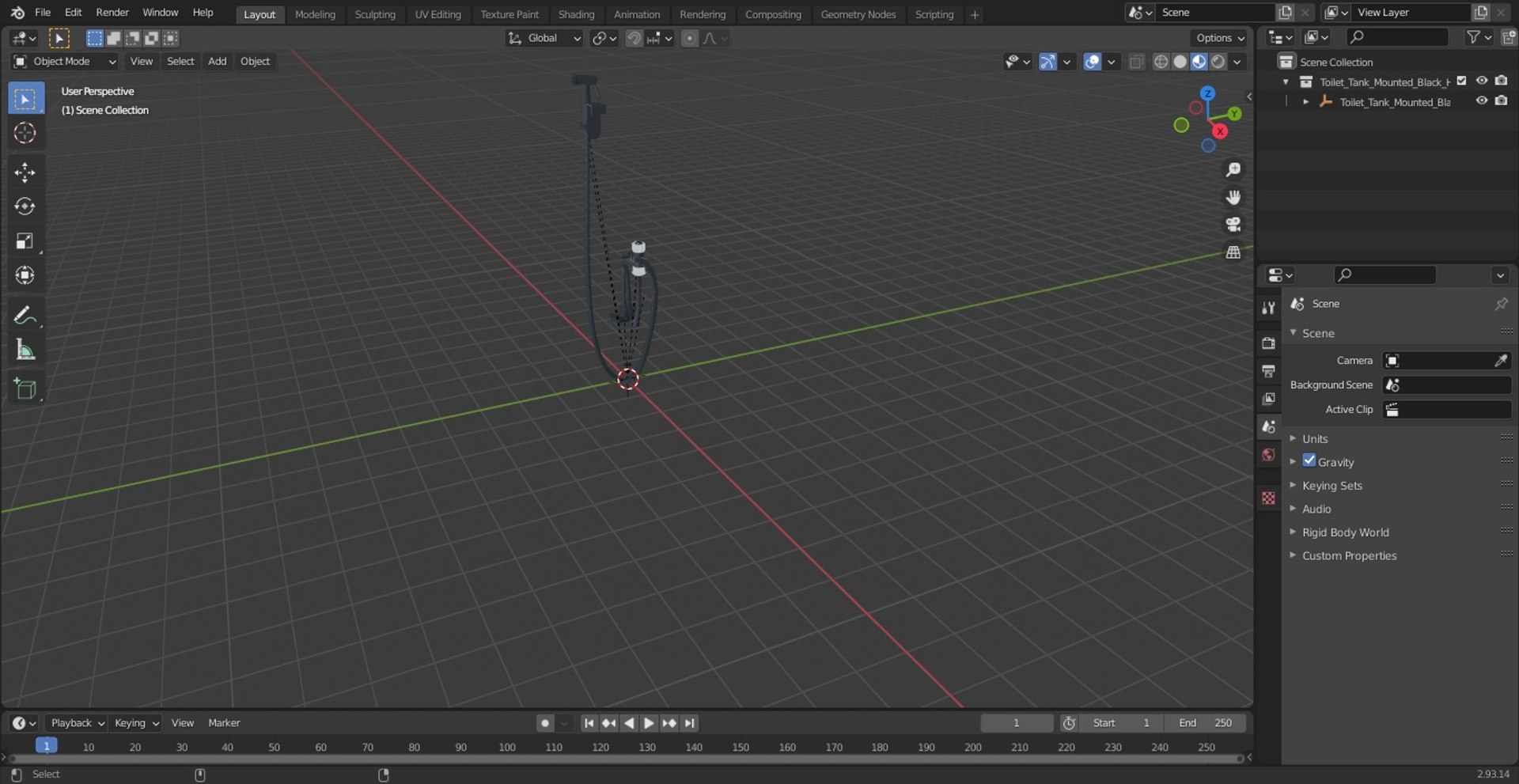Open the View Layer properties tab

(x=1269, y=399)
